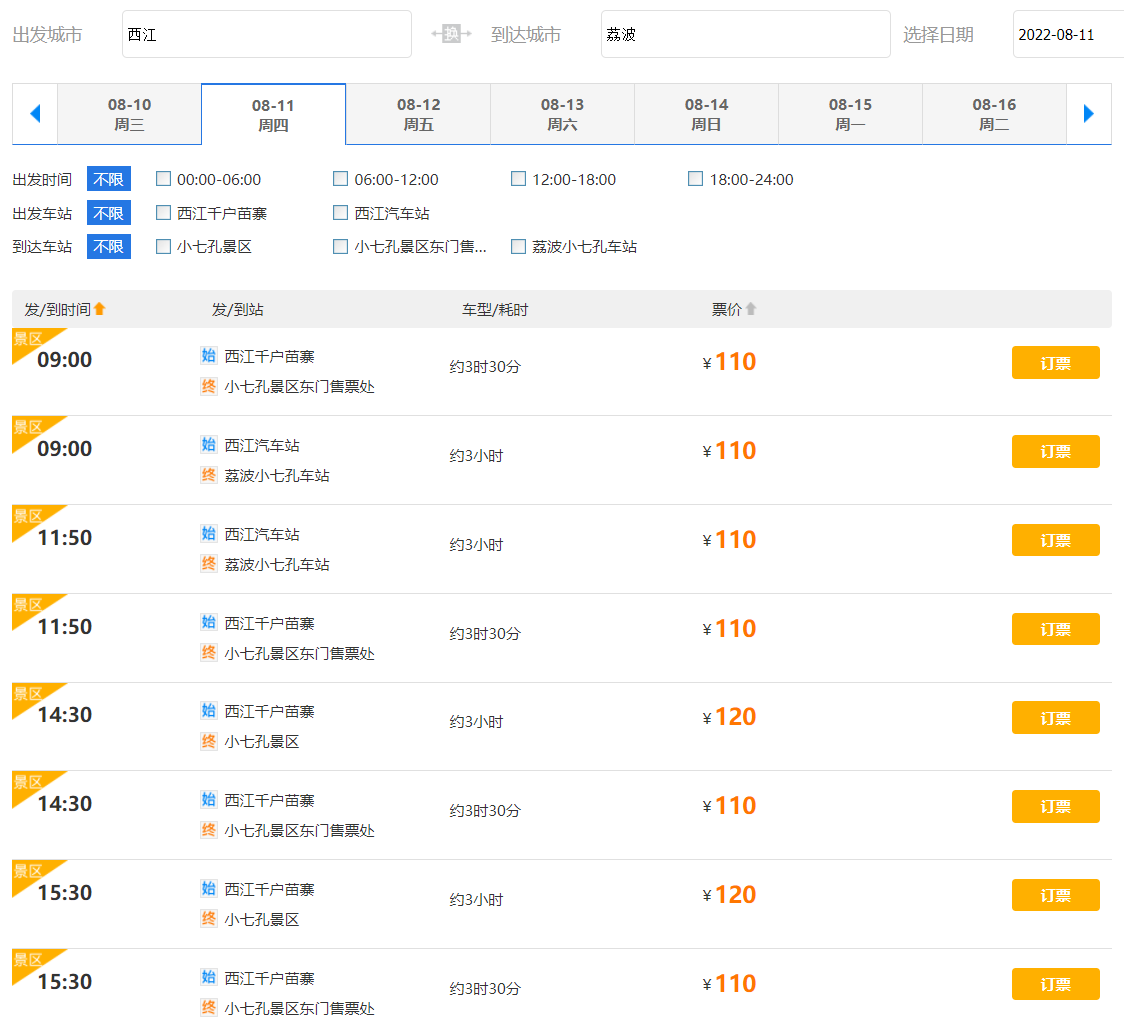Open the date picker field 2022-08-11
Viewport: 1124px width, 1034px height.
click(1067, 35)
